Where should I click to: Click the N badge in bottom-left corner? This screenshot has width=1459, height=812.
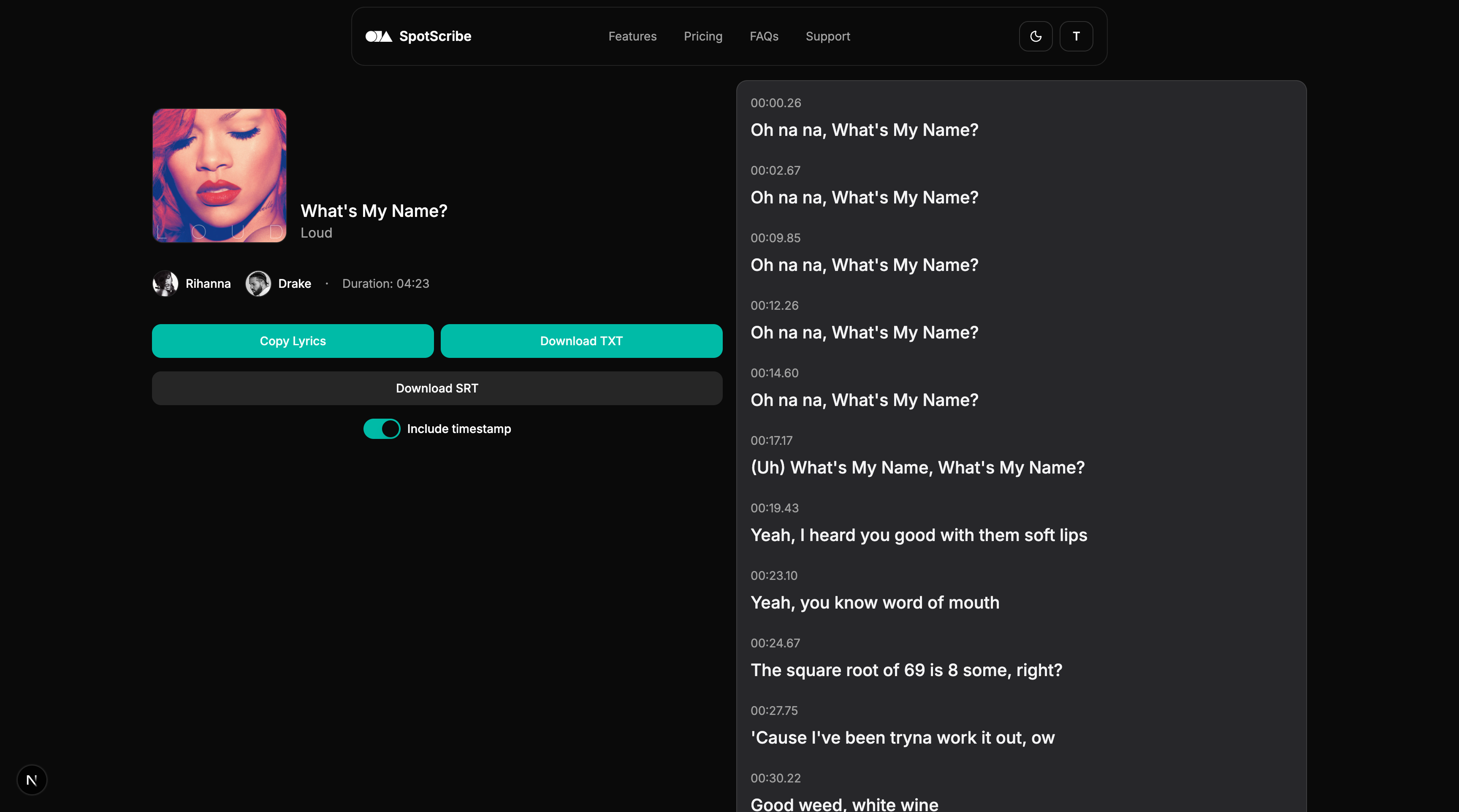coord(32,780)
